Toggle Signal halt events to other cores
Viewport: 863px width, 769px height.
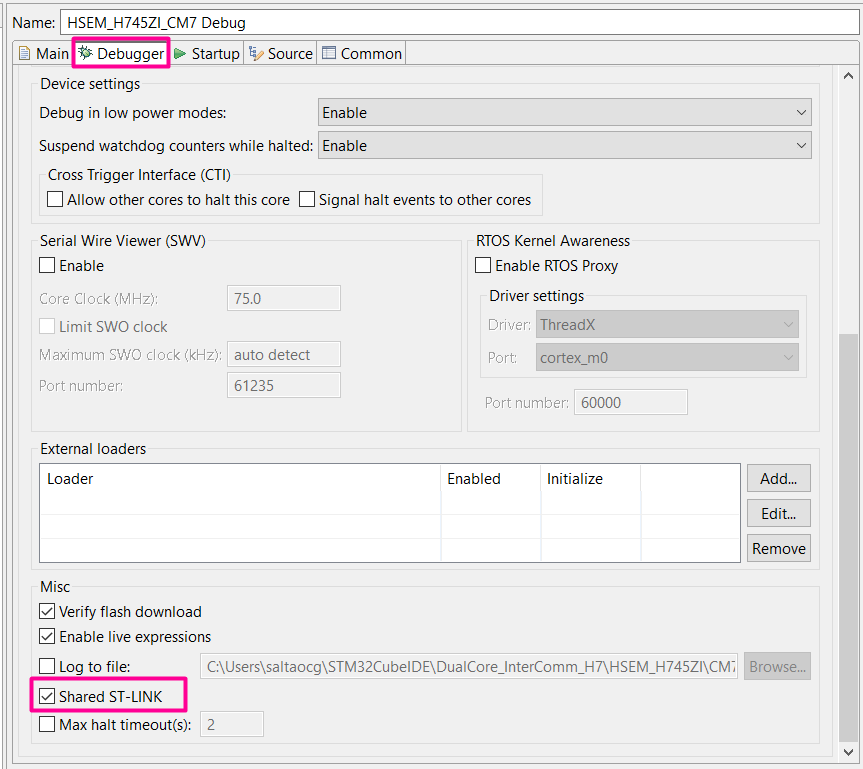coord(307,199)
